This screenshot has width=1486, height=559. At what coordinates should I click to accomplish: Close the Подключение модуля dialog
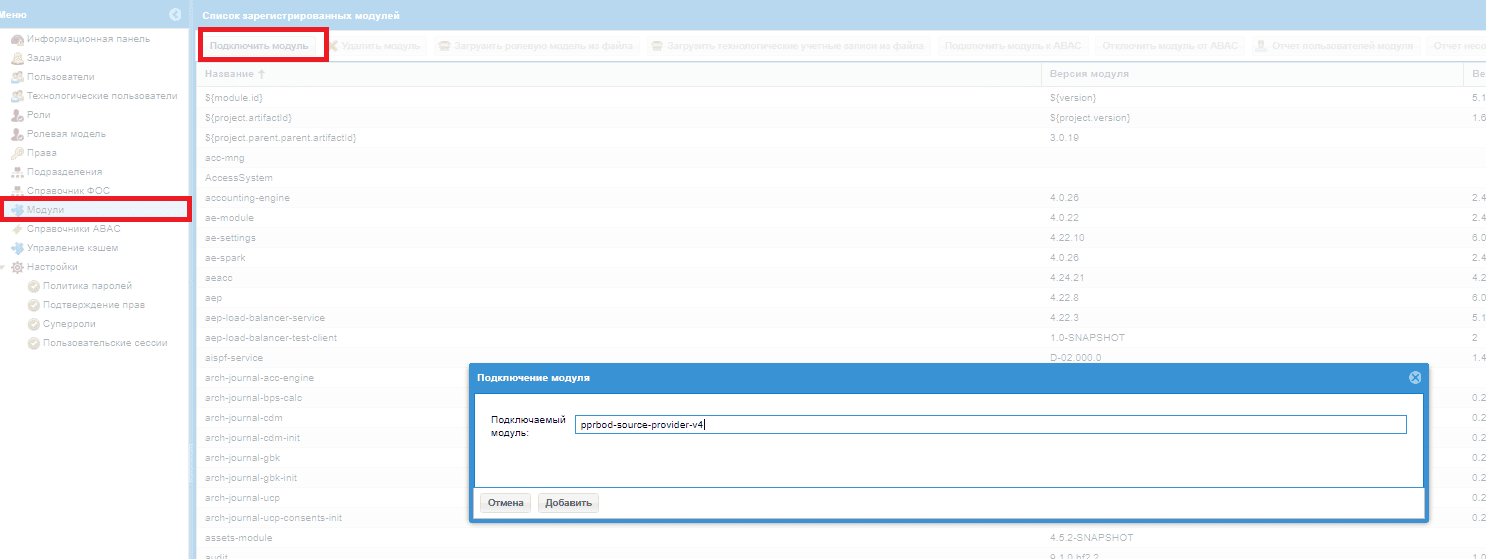[x=1415, y=378]
